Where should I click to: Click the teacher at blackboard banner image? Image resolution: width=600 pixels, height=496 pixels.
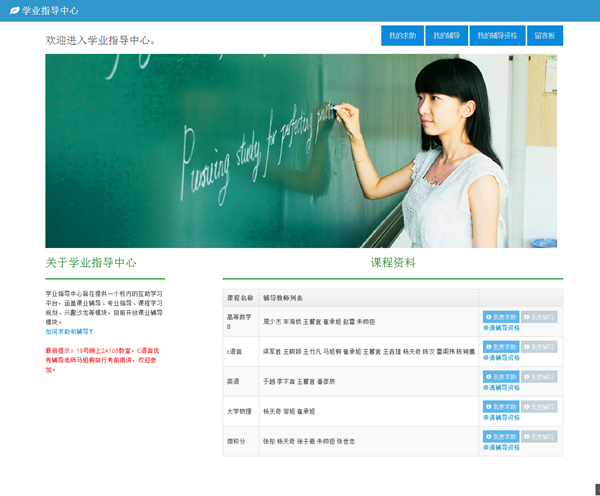[x=301, y=150]
